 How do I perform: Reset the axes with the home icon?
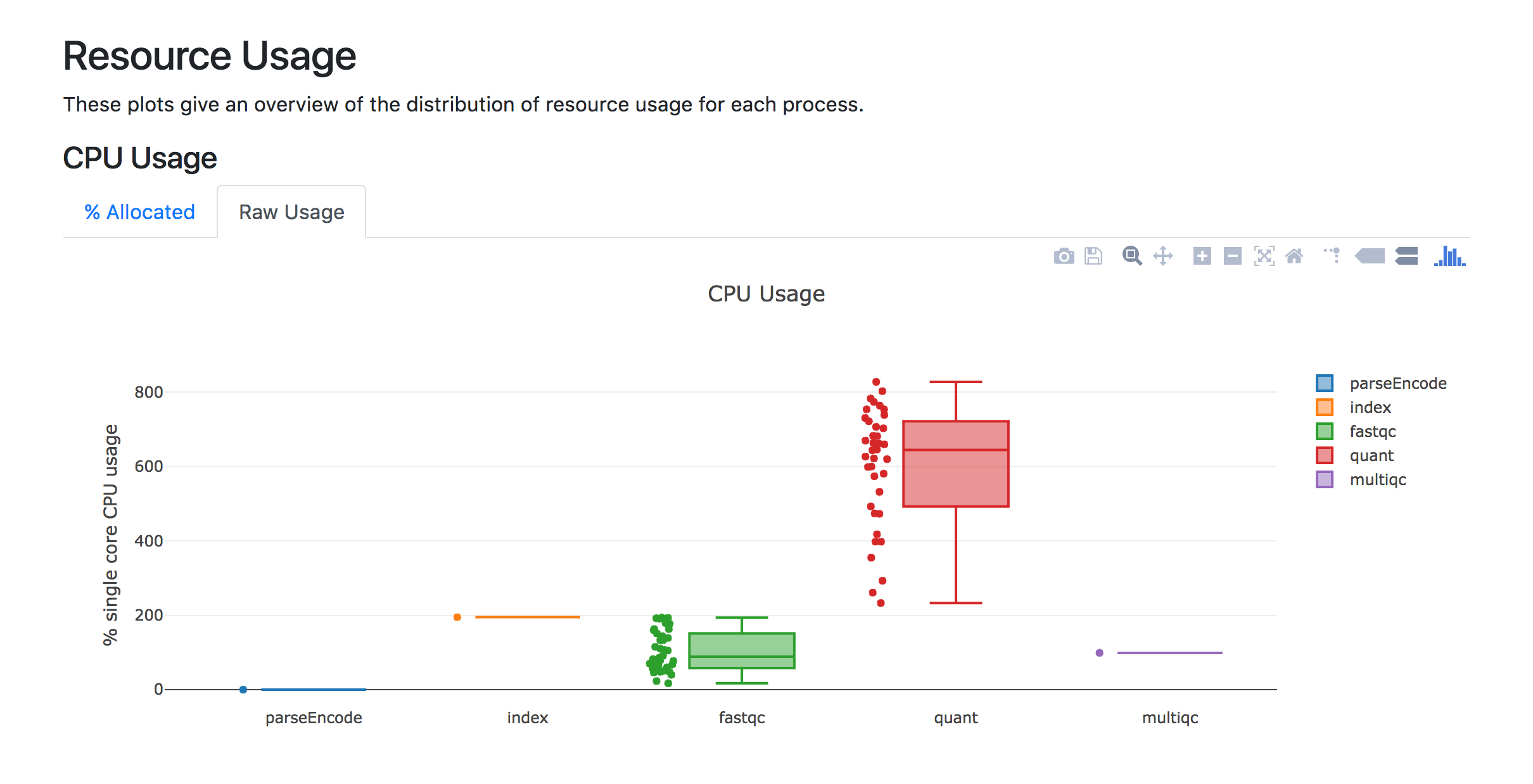[x=1295, y=256]
